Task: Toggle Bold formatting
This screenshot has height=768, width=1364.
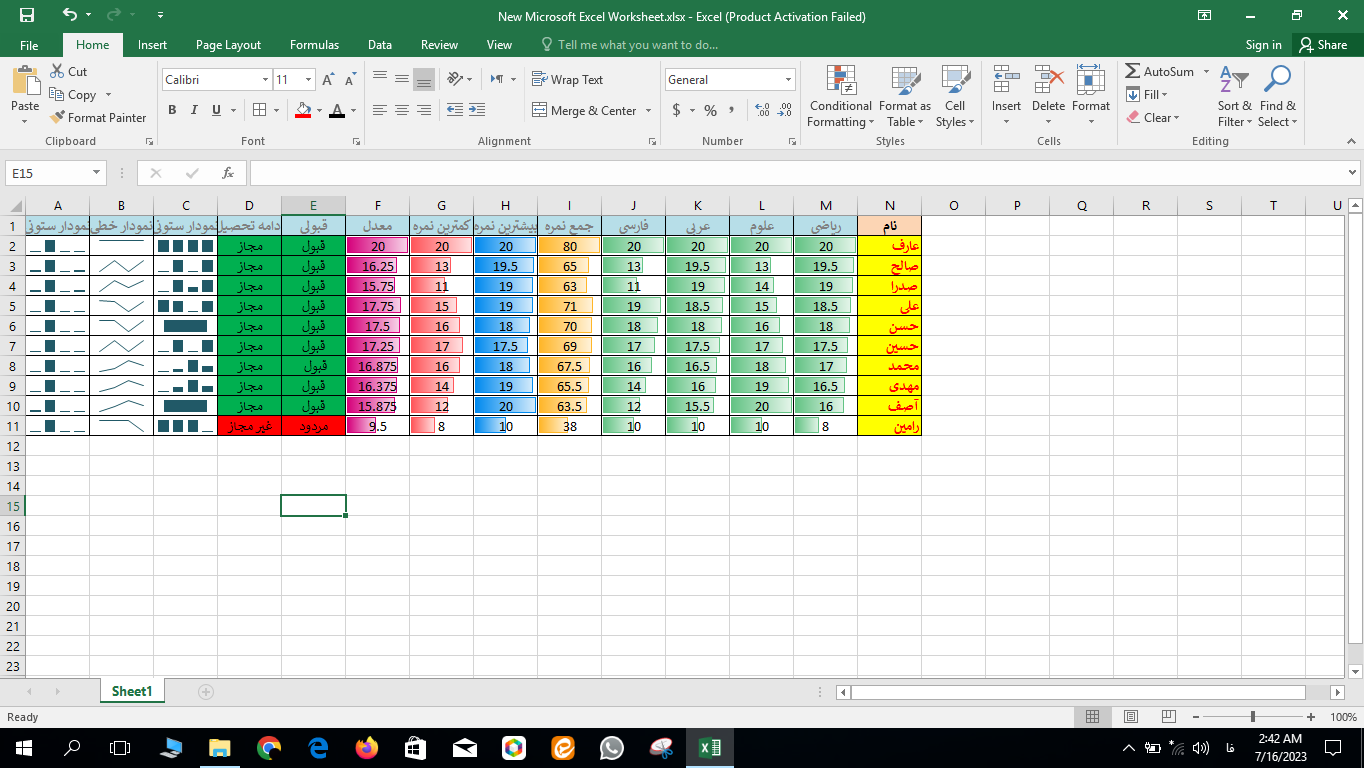Action: (172, 111)
